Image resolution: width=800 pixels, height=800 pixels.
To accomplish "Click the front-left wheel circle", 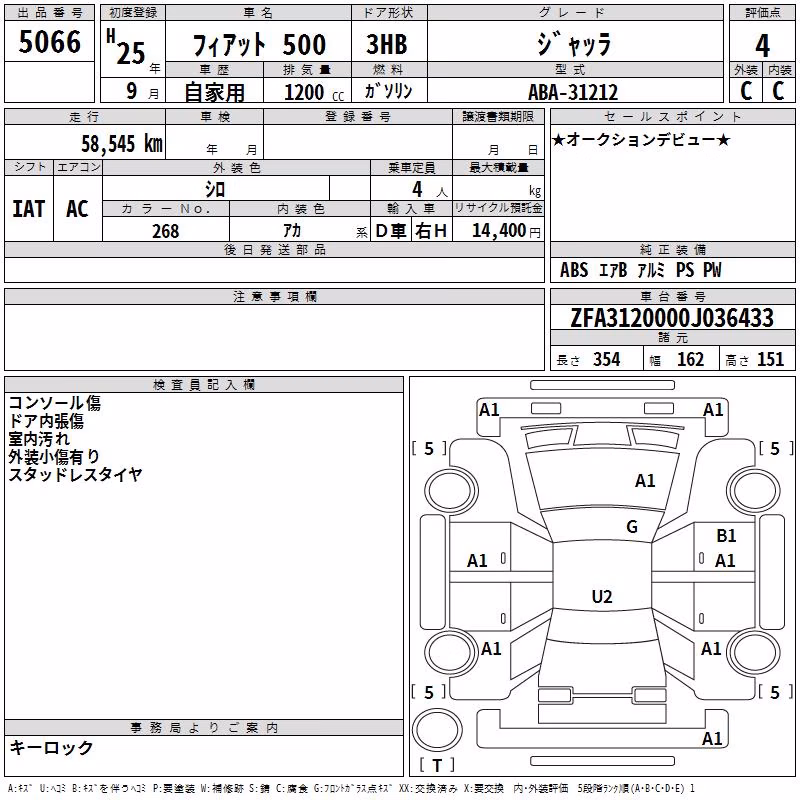I will coord(450,491).
